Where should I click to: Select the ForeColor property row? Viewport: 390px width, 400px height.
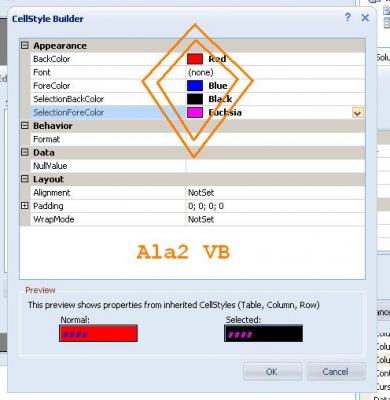[x=198, y=86]
